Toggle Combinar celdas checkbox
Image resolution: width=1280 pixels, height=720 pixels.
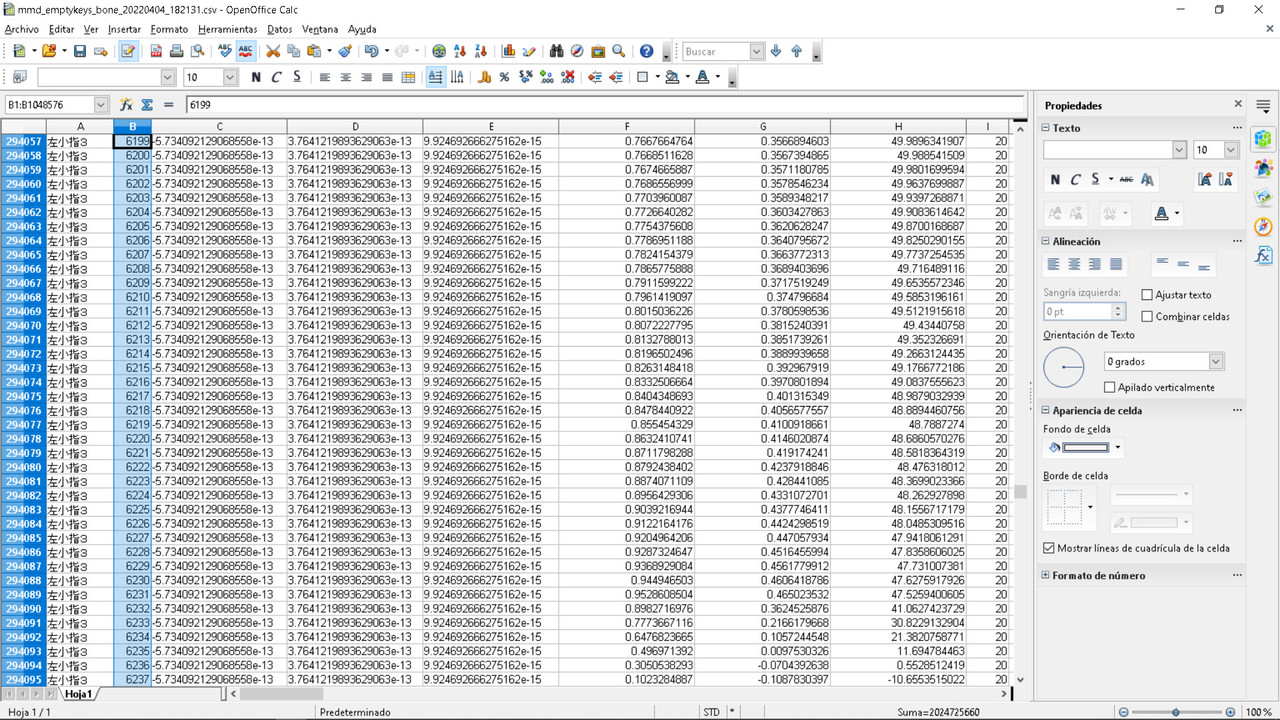tap(1147, 316)
